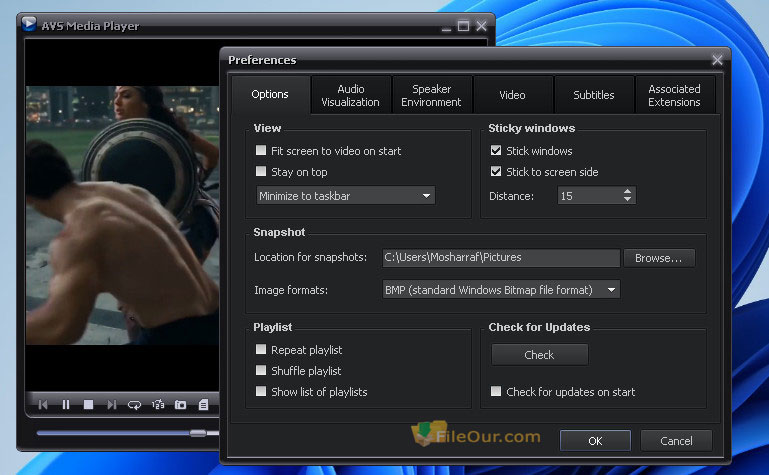769x475 pixels.
Task: Switch to the Associated Extensions tab
Action: pyautogui.click(x=674, y=95)
